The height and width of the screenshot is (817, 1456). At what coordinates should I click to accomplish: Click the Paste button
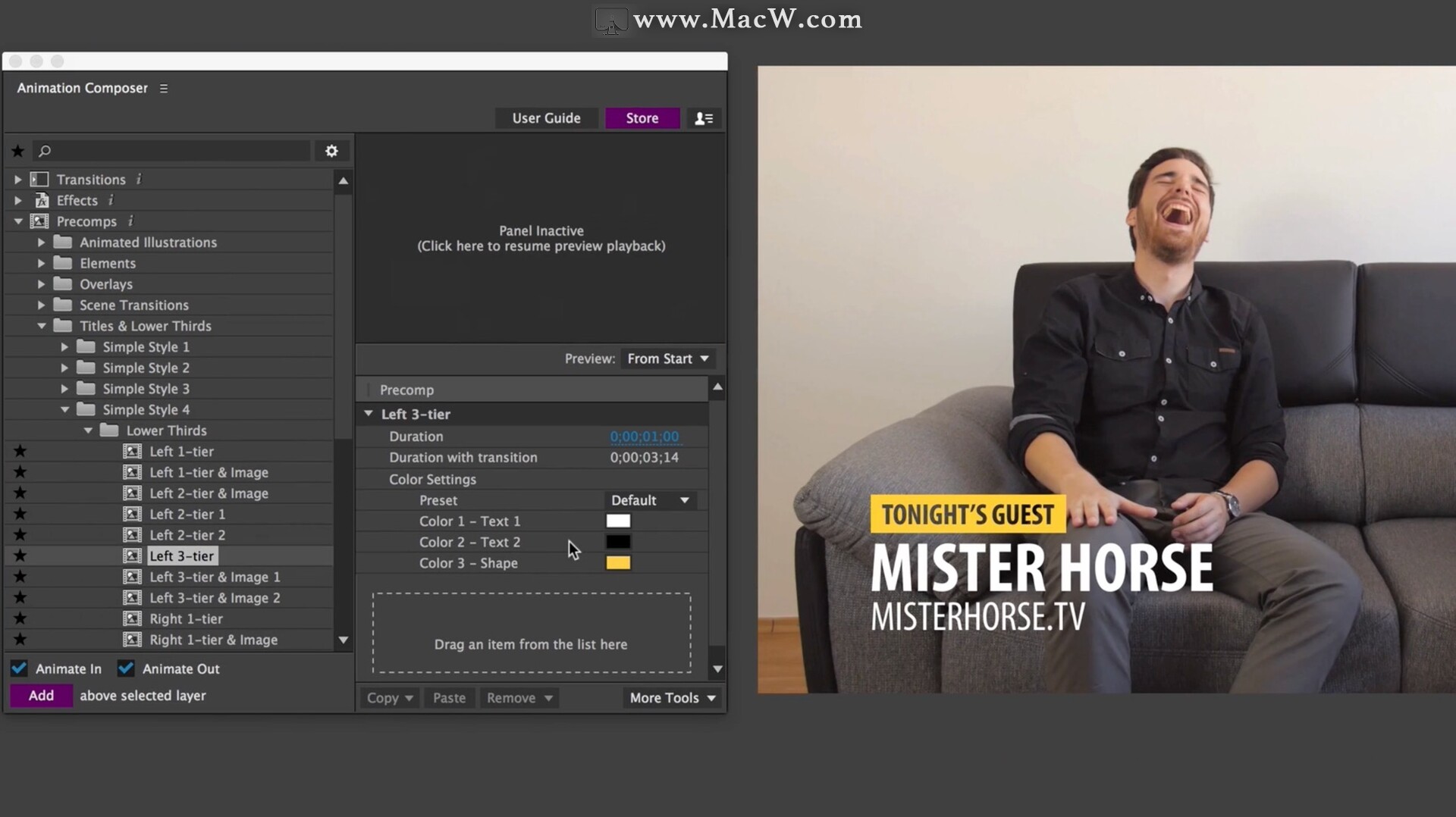pyautogui.click(x=449, y=698)
